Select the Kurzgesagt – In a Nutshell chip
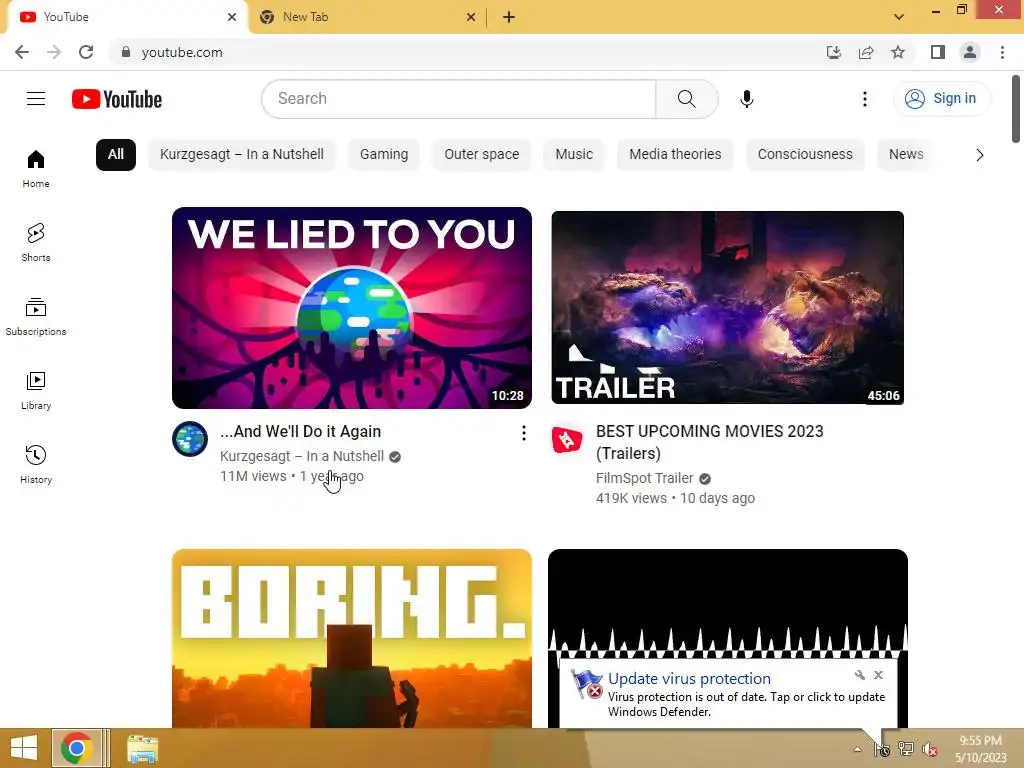1024x768 pixels. coord(242,155)
